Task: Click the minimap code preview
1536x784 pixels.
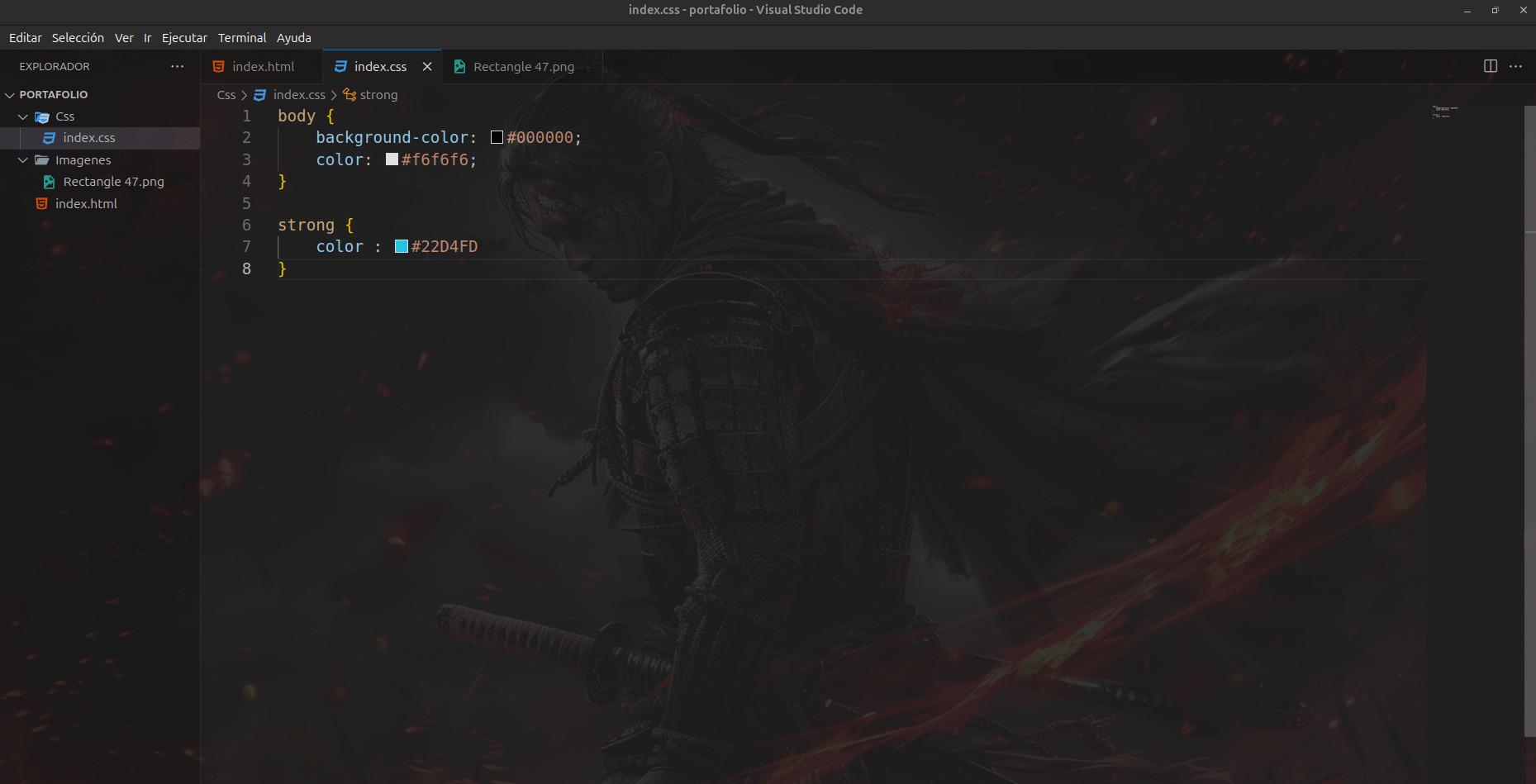Action: (x=1445, y=112)
